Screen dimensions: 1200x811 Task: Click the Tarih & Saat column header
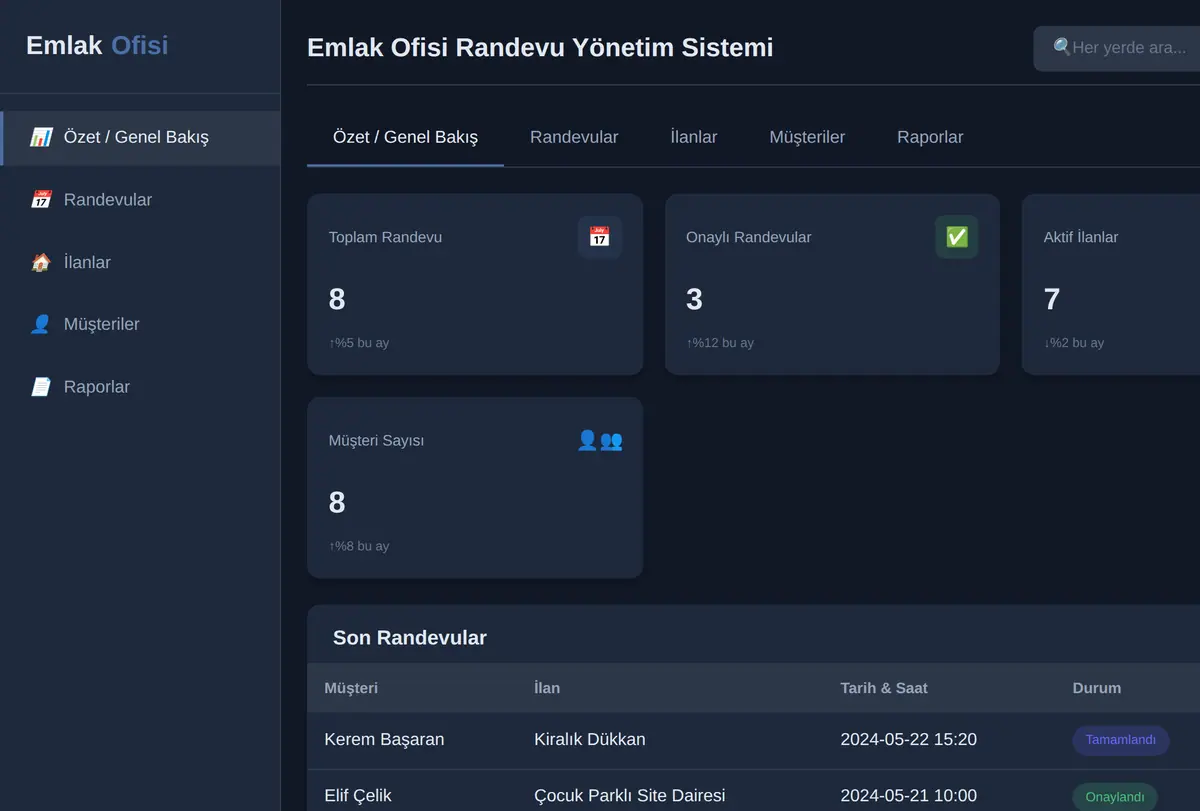[884, 688]
